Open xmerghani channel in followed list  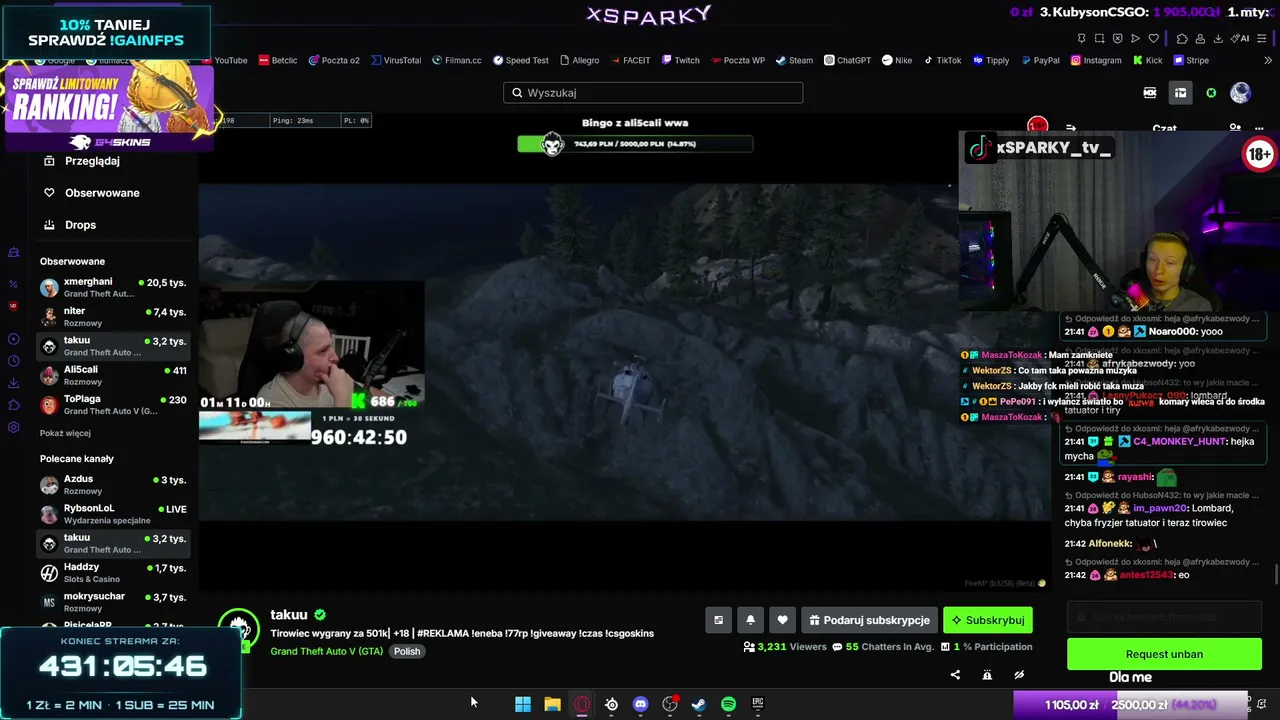[x=113, y=288]
